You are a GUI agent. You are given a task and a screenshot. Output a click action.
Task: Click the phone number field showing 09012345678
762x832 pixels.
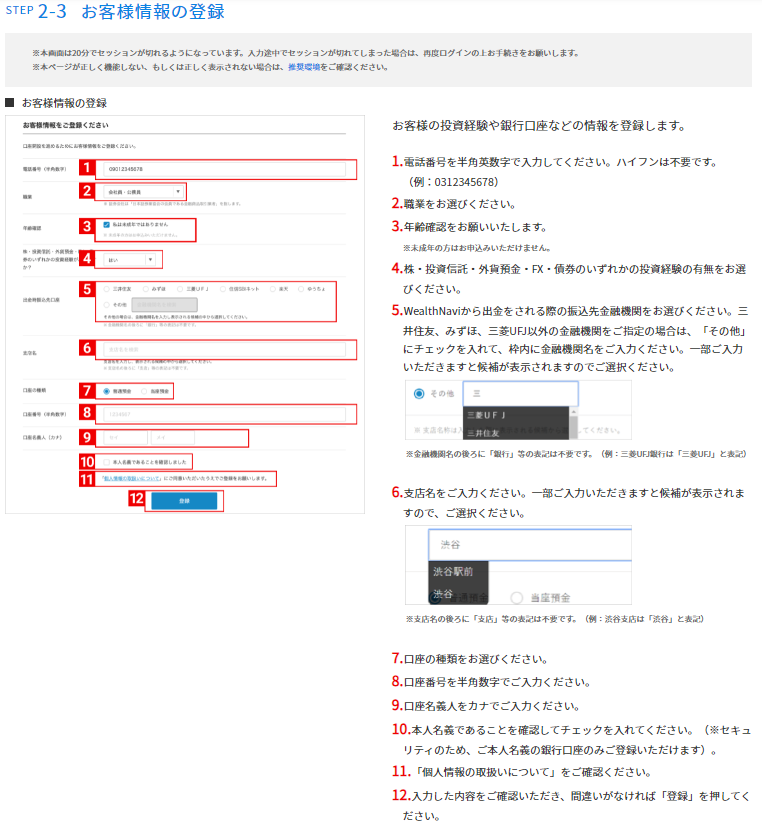coord(224,169)
